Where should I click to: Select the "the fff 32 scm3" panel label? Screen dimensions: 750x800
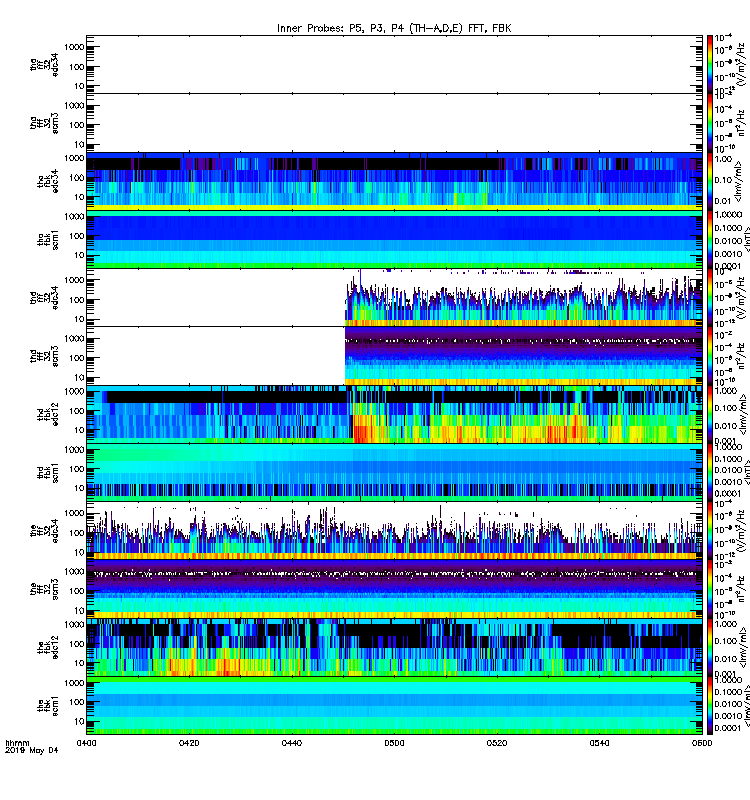tap(44, 589)
